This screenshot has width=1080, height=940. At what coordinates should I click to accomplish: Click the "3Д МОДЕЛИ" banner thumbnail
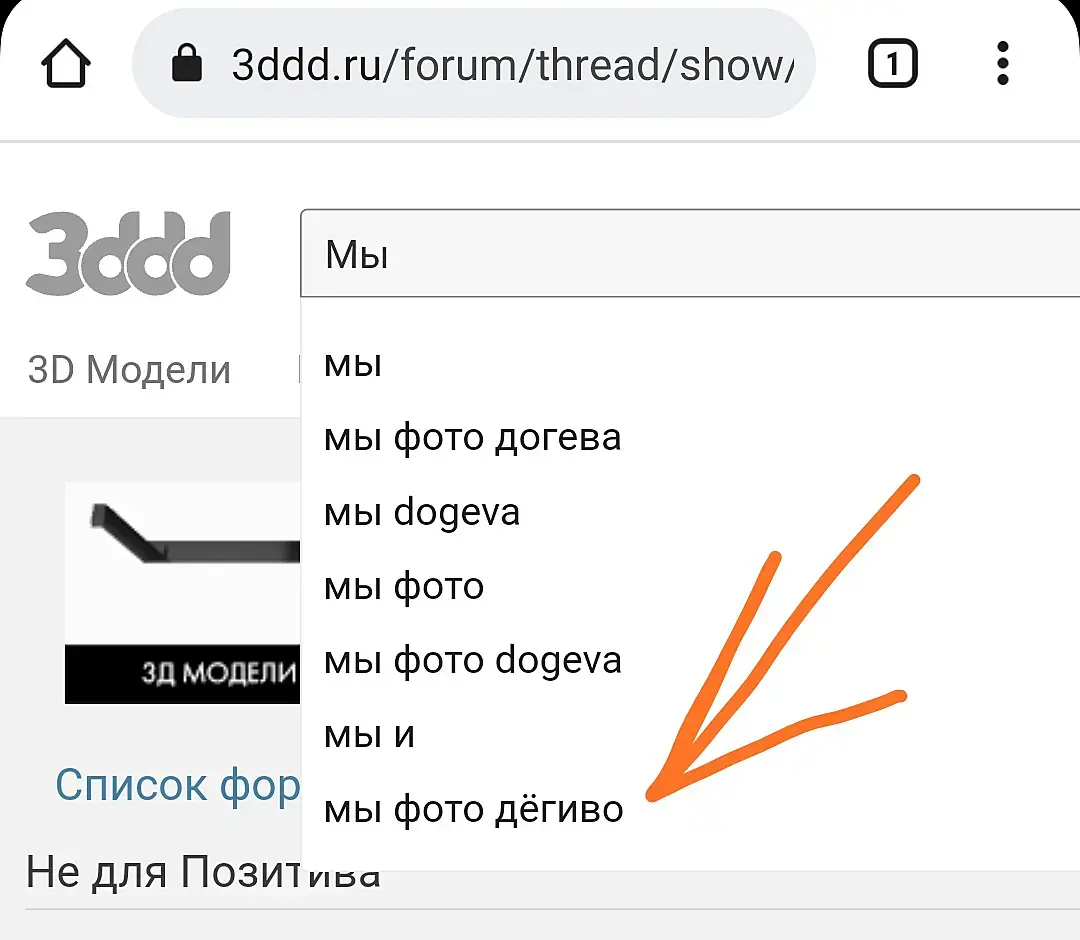[x=183, y=593]
